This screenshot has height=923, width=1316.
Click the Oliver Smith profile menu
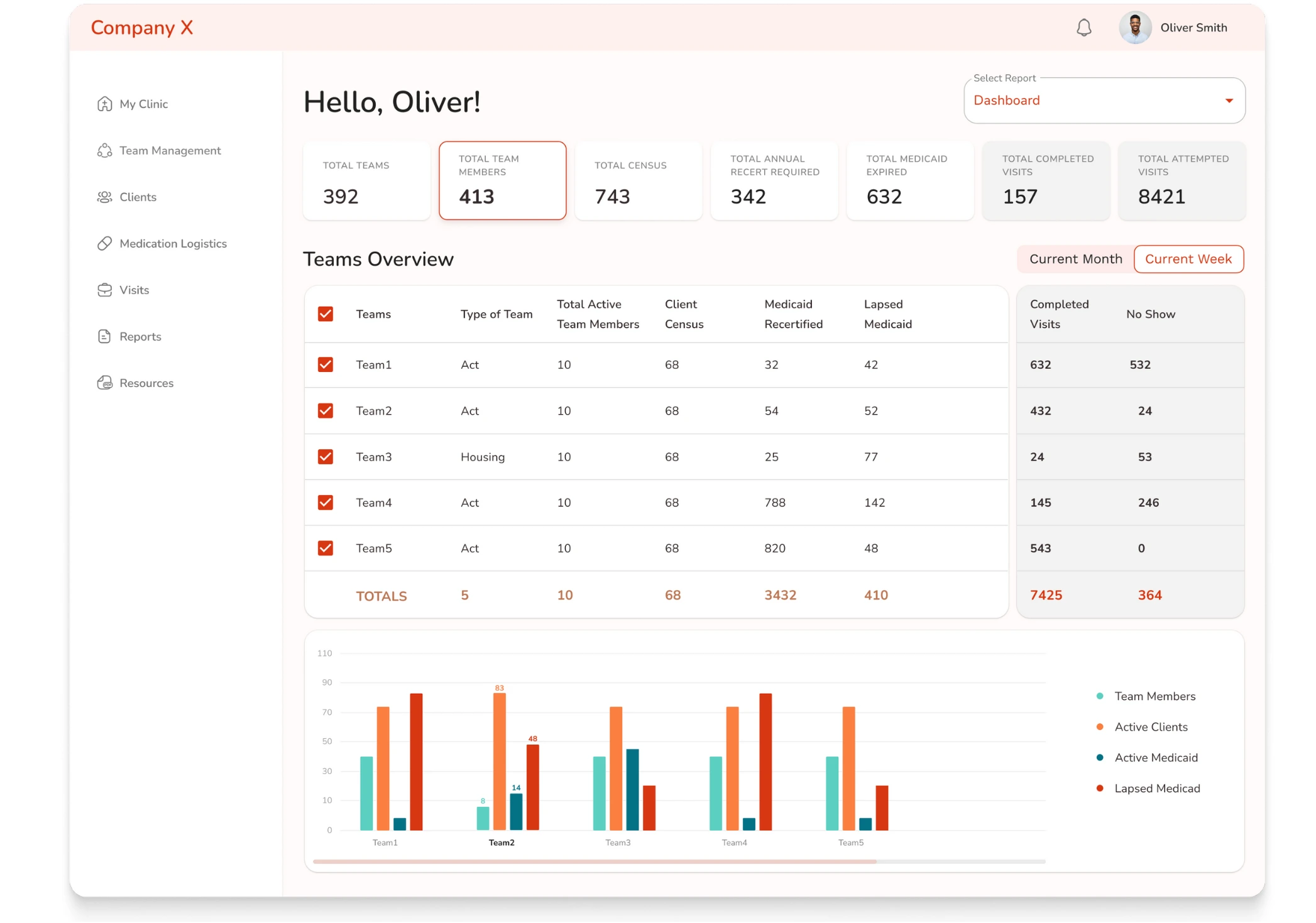(x=1176, y=27)
